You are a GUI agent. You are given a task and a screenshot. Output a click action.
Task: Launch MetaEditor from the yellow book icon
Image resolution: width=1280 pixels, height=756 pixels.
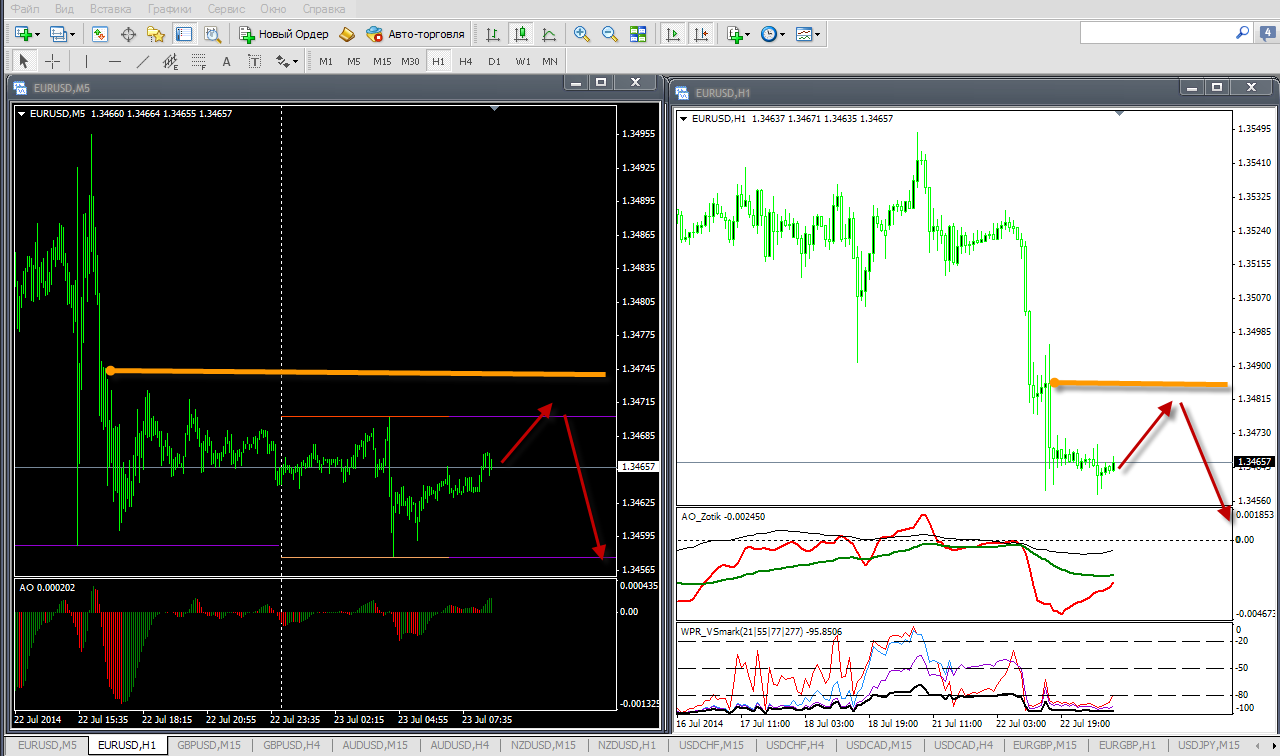(347, 34)
